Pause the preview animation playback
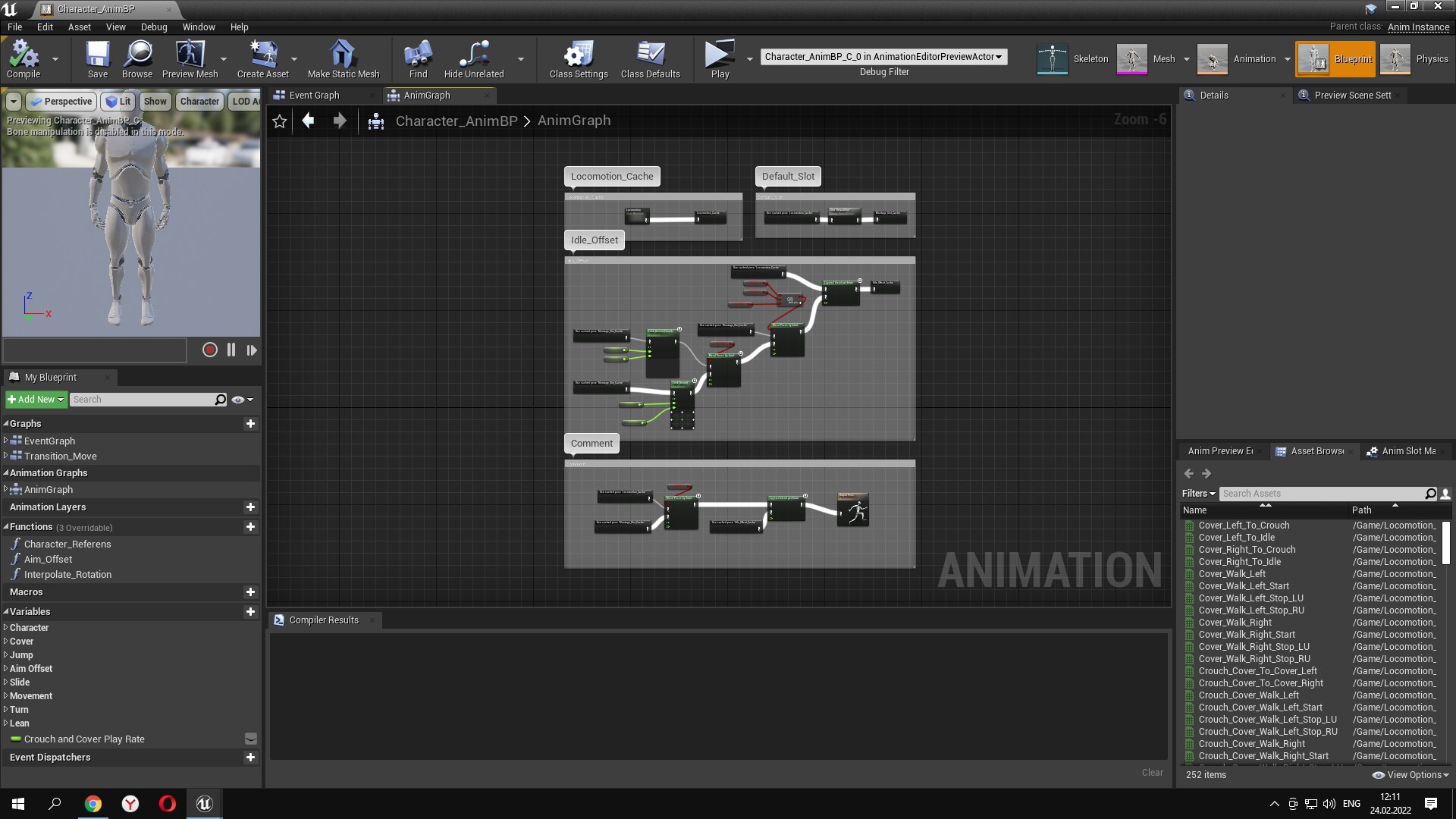 (231, 350)
